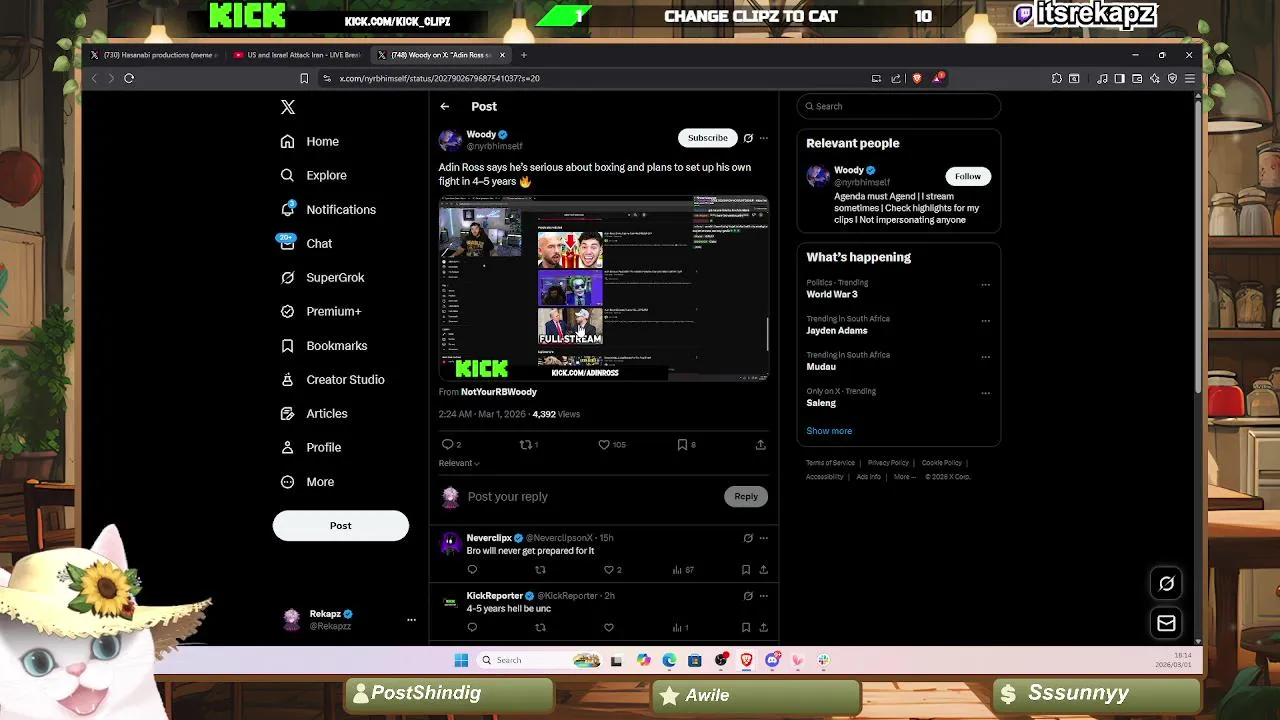Subscribe to Woody
Viewport: 1280px width, 720px height.
tap(707, 138)
